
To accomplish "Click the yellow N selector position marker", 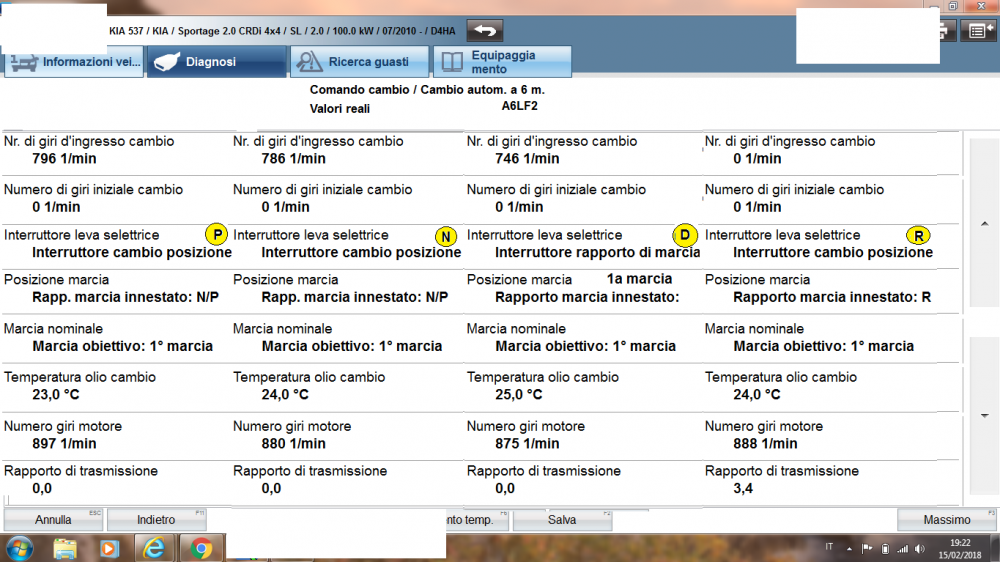I will [x=446, y=237].
